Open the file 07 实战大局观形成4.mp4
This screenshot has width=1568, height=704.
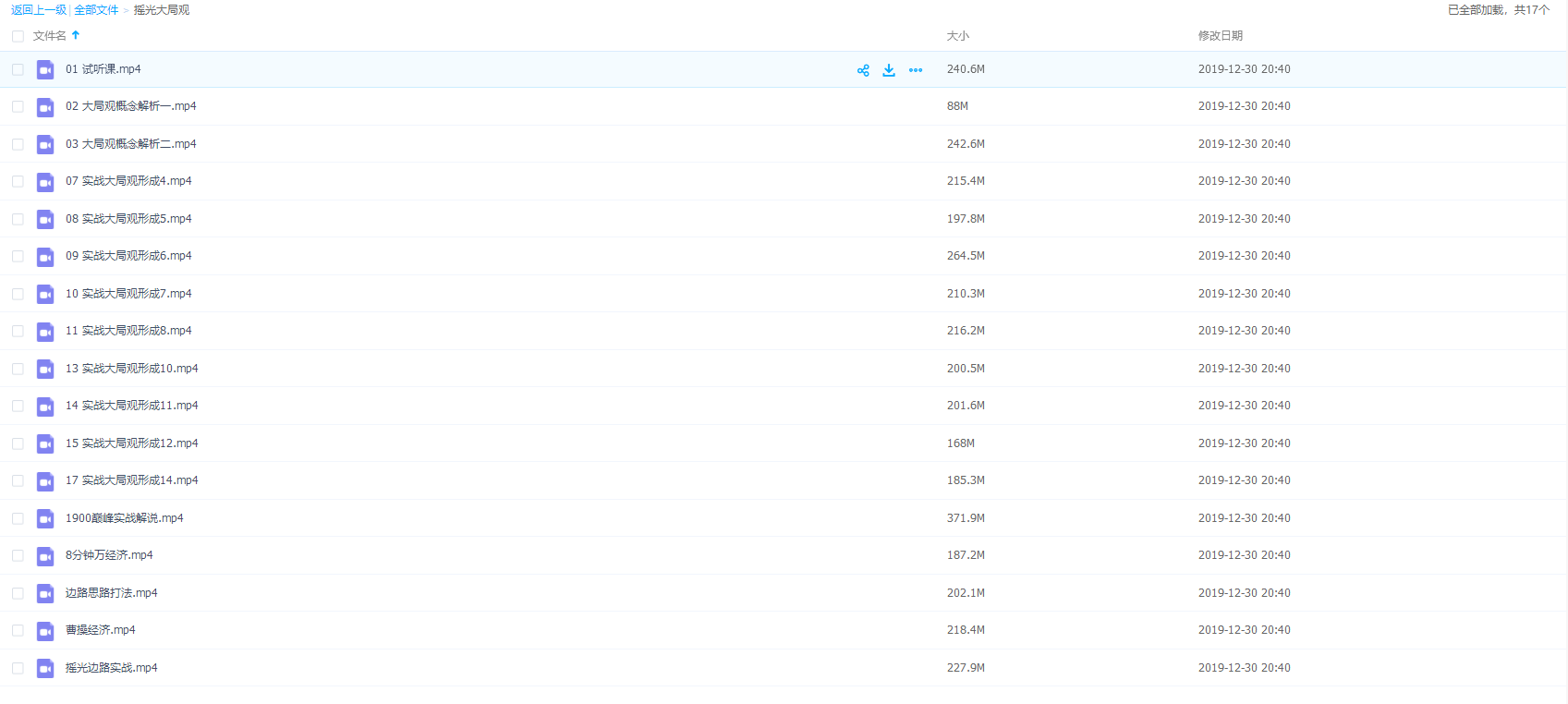click(x=128, y=181)
